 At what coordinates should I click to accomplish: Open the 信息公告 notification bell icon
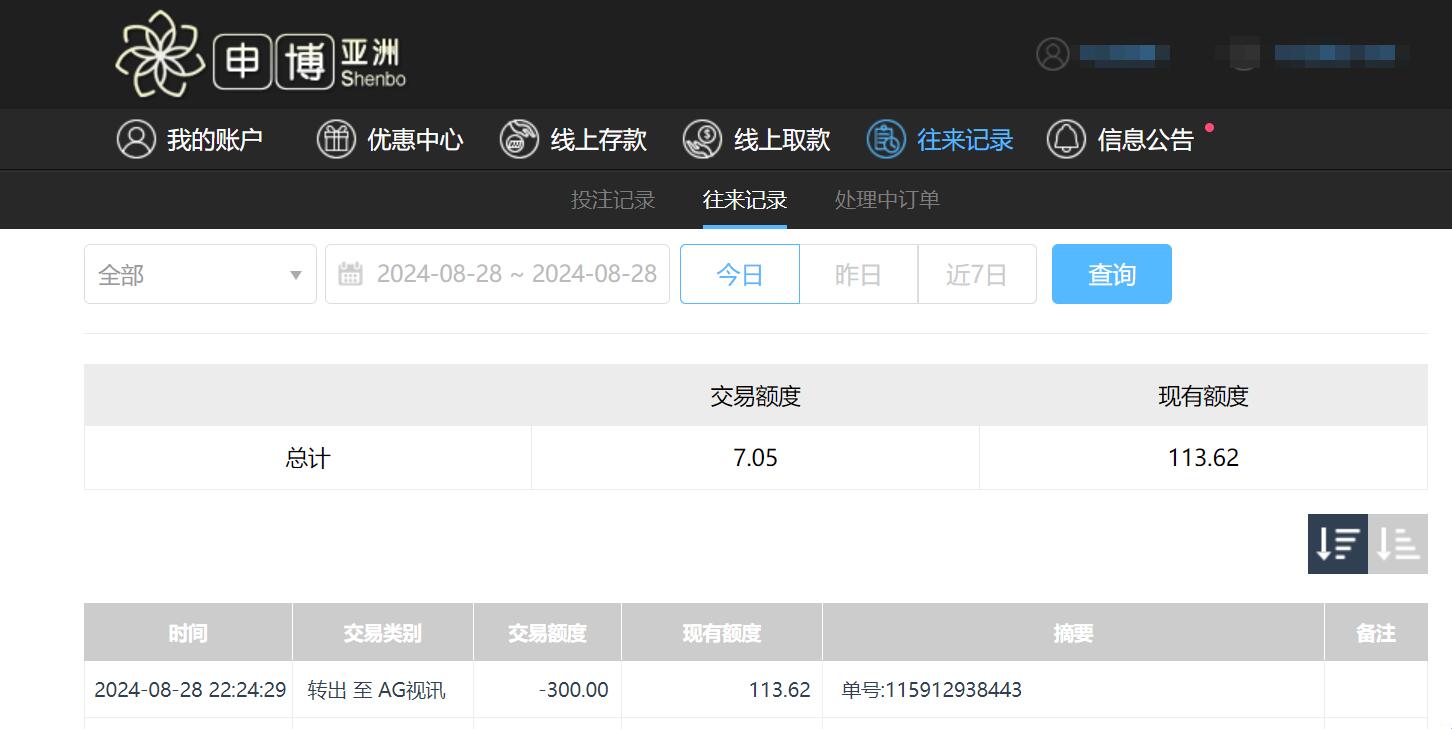1067,139
